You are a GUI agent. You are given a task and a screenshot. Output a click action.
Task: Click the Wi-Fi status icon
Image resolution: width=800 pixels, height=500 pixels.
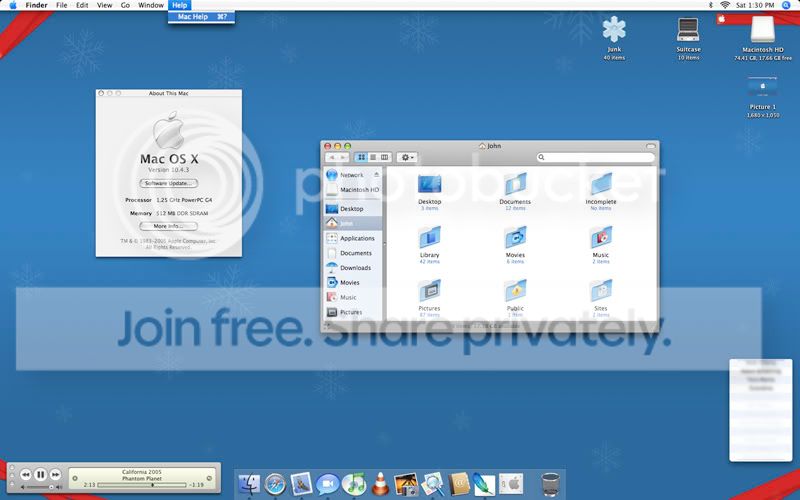point(725,5)
